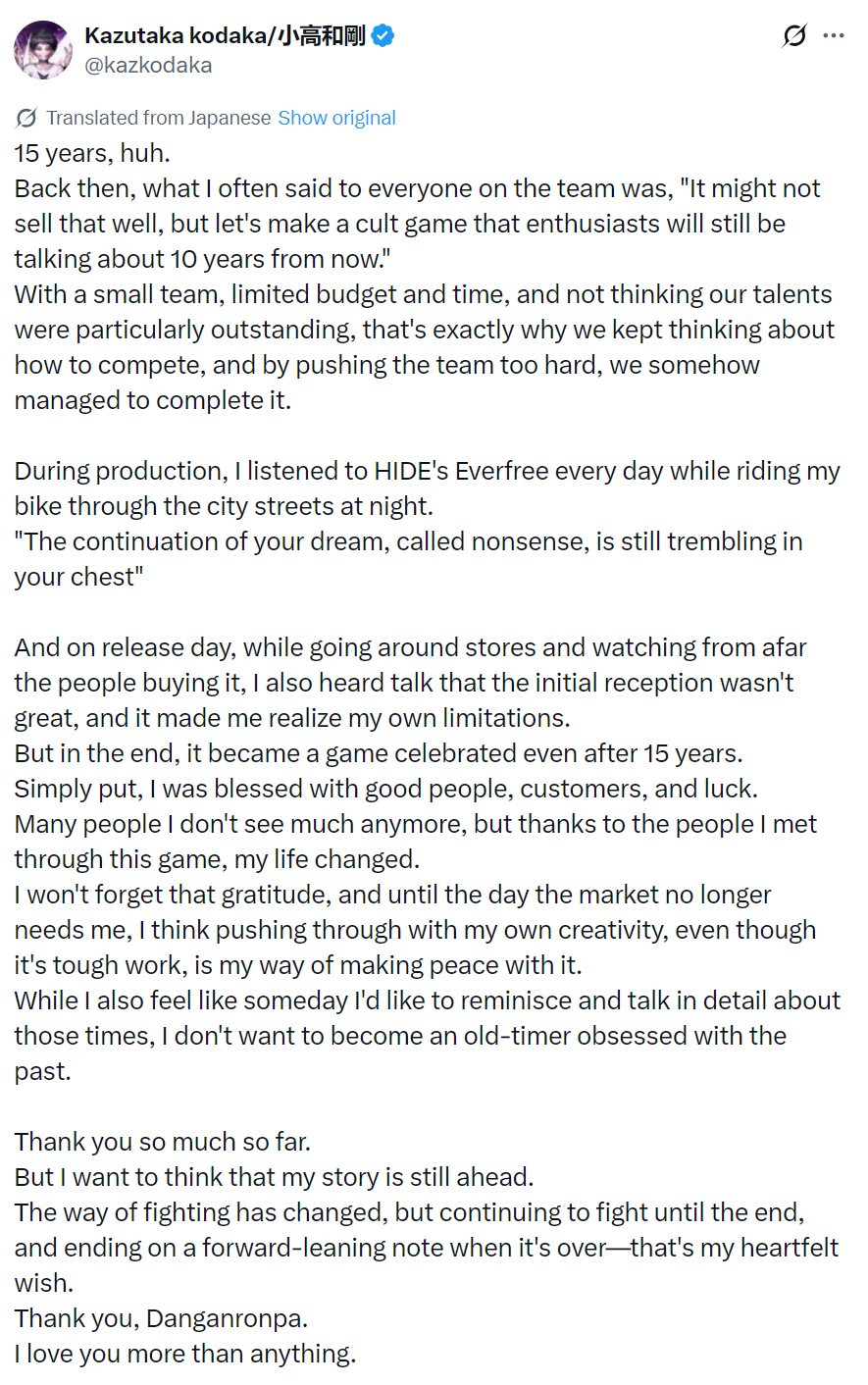Open Kazutaka Kodaka's profile avatar
This screenshot has height=1385, width=868.
point(43,50)
